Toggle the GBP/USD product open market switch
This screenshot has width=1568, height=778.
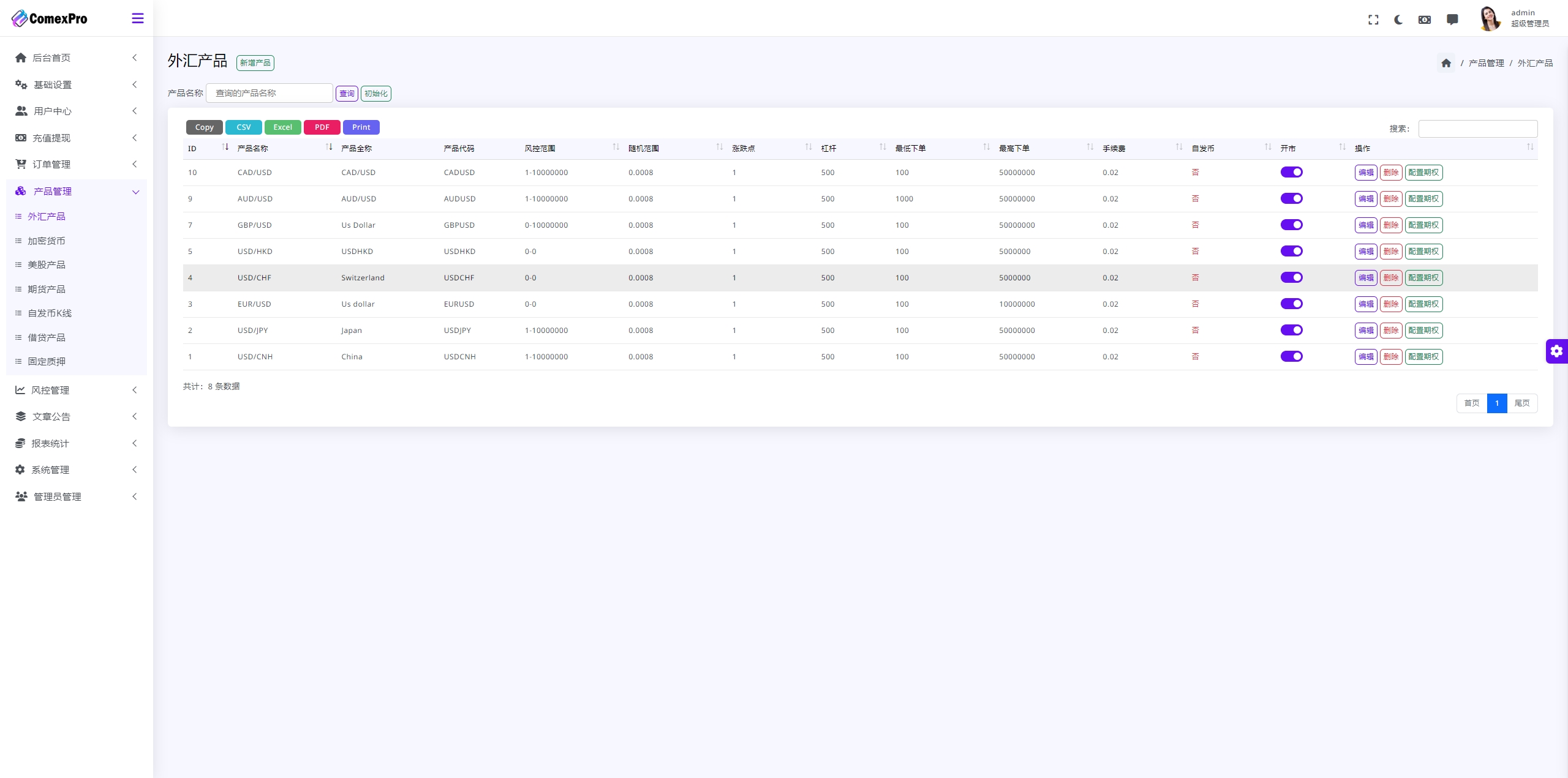point(1292,225)
